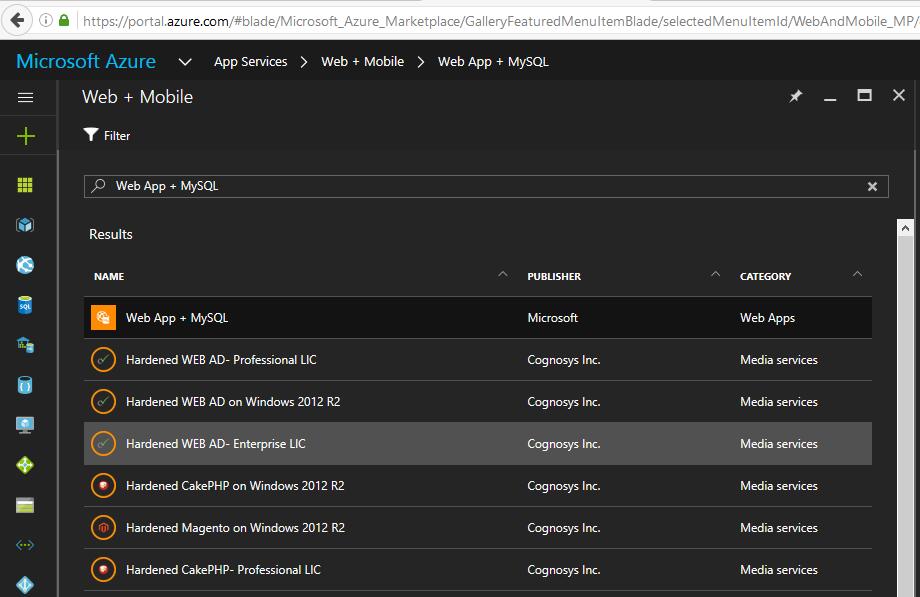Click the Microsoft publisher cell
This screenshot has width=920, height=597.
pyautogui.click(x=552, y=318)
